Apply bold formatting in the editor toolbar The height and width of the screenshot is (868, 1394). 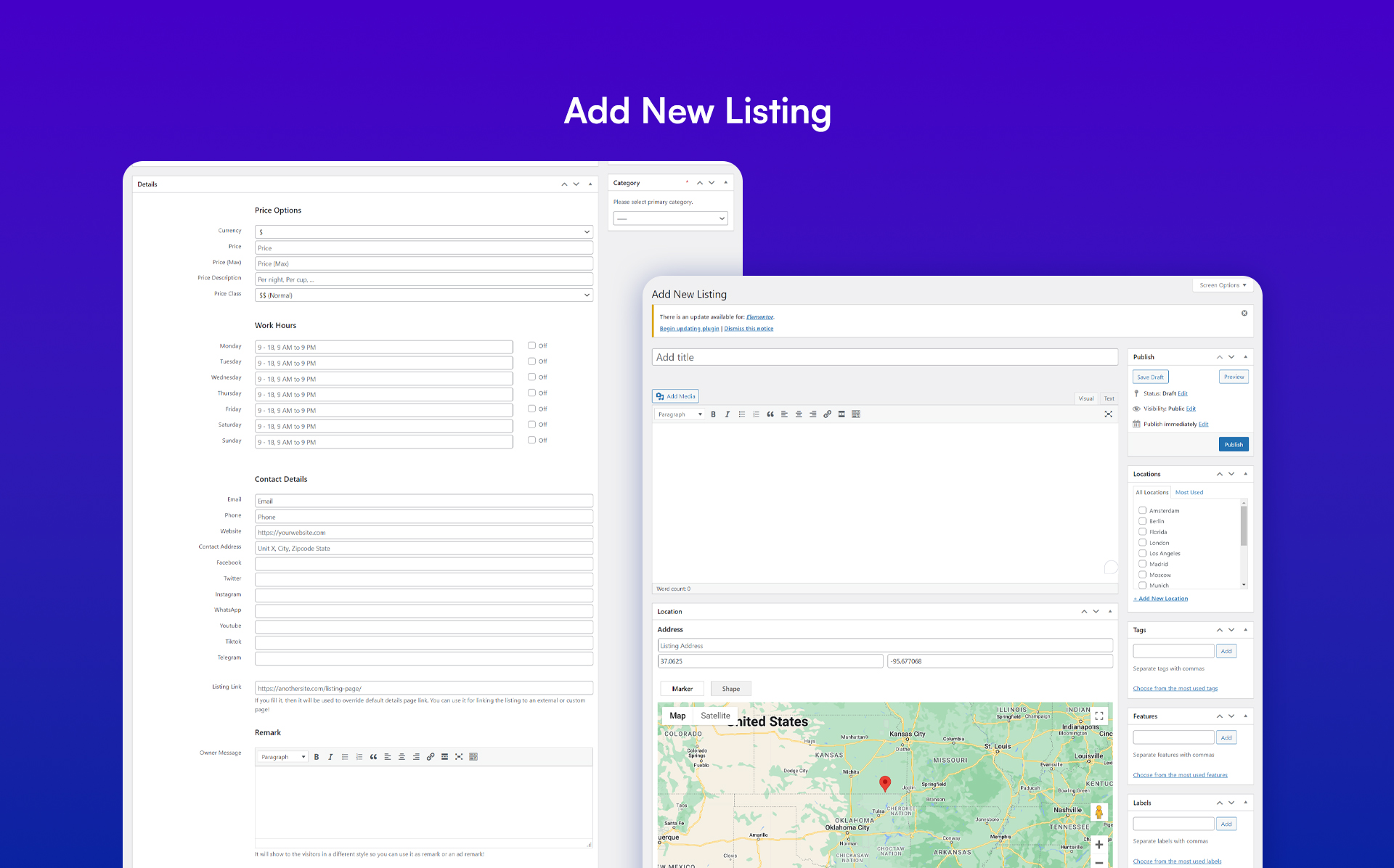point(713,414)
